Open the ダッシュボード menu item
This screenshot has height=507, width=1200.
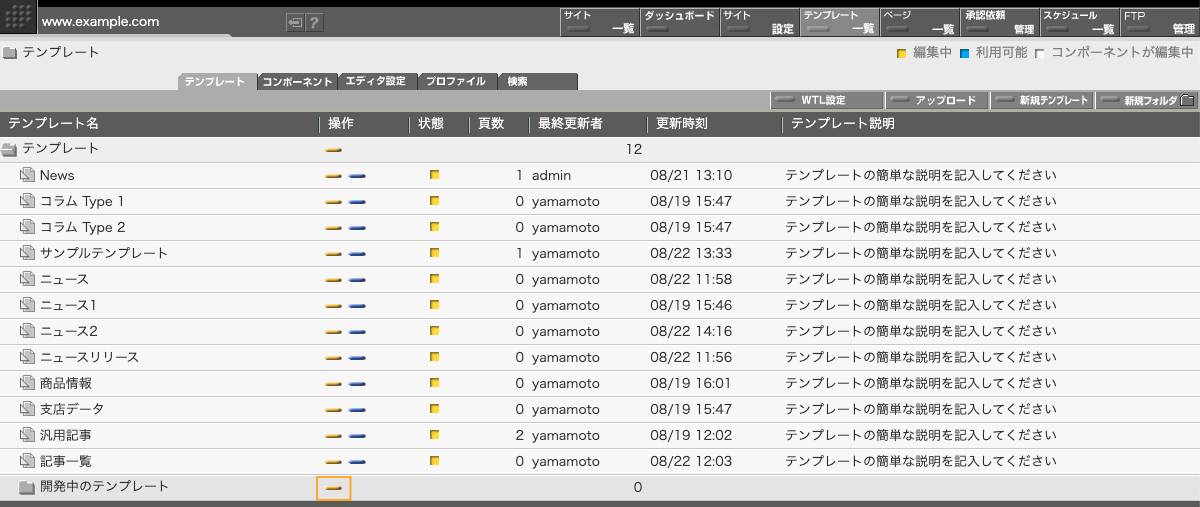pos(679,22)
